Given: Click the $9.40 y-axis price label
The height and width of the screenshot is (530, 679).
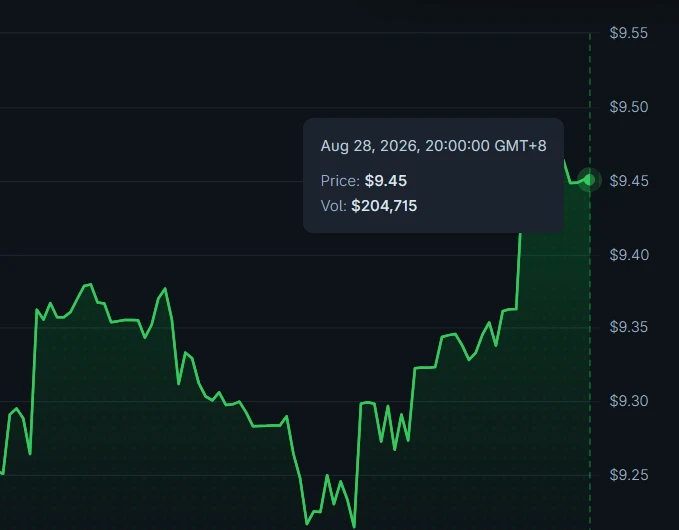Looking at the screenshot, I should [x=629, y=255].
